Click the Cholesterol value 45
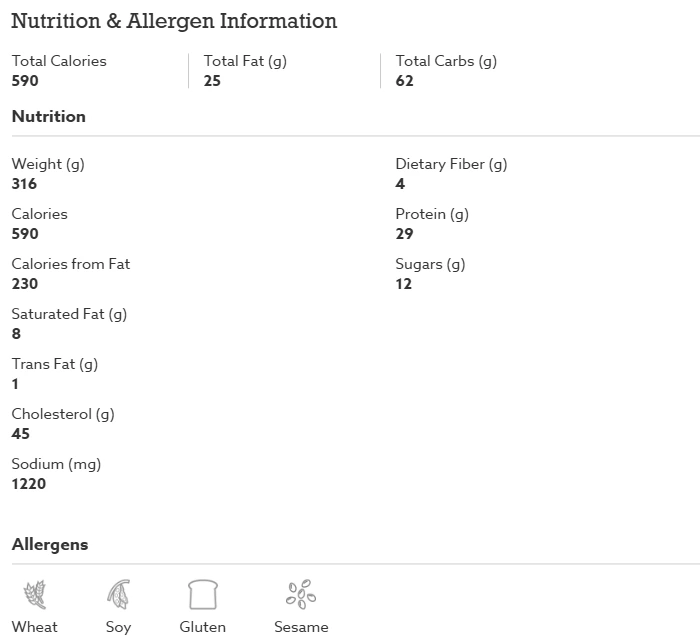The image size is (700, 639). [21, 434]
